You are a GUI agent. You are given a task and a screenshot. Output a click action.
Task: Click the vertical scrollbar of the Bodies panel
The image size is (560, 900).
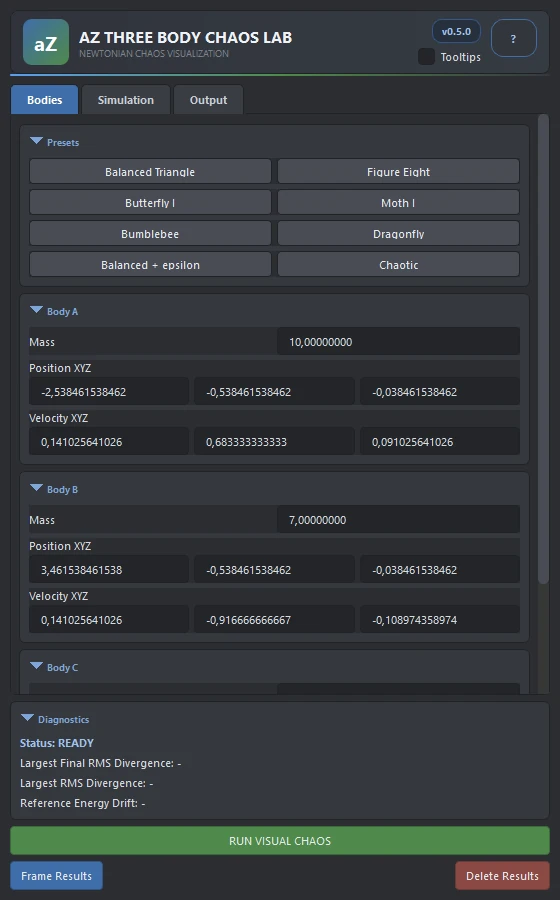(x=543, y=349)
